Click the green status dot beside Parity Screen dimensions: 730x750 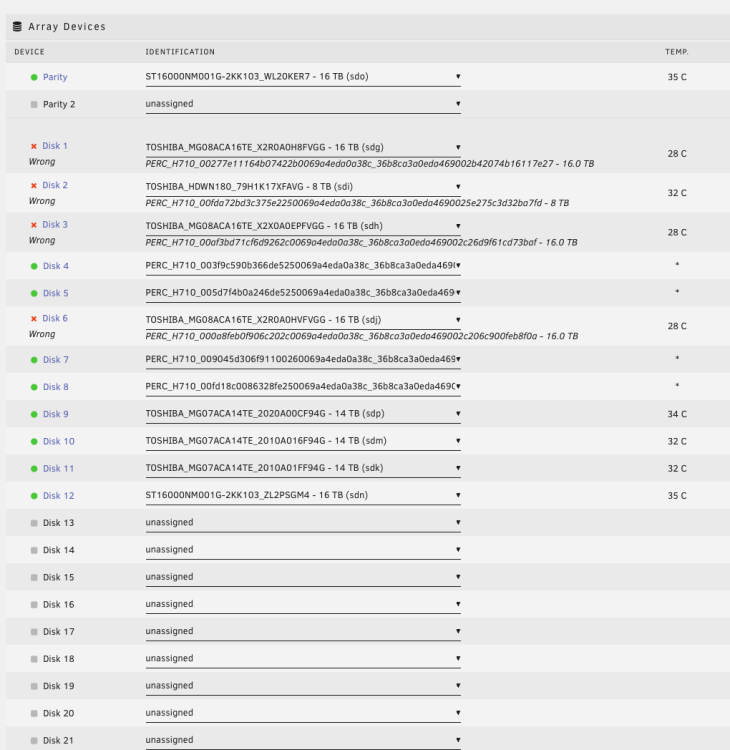(34, 77)
